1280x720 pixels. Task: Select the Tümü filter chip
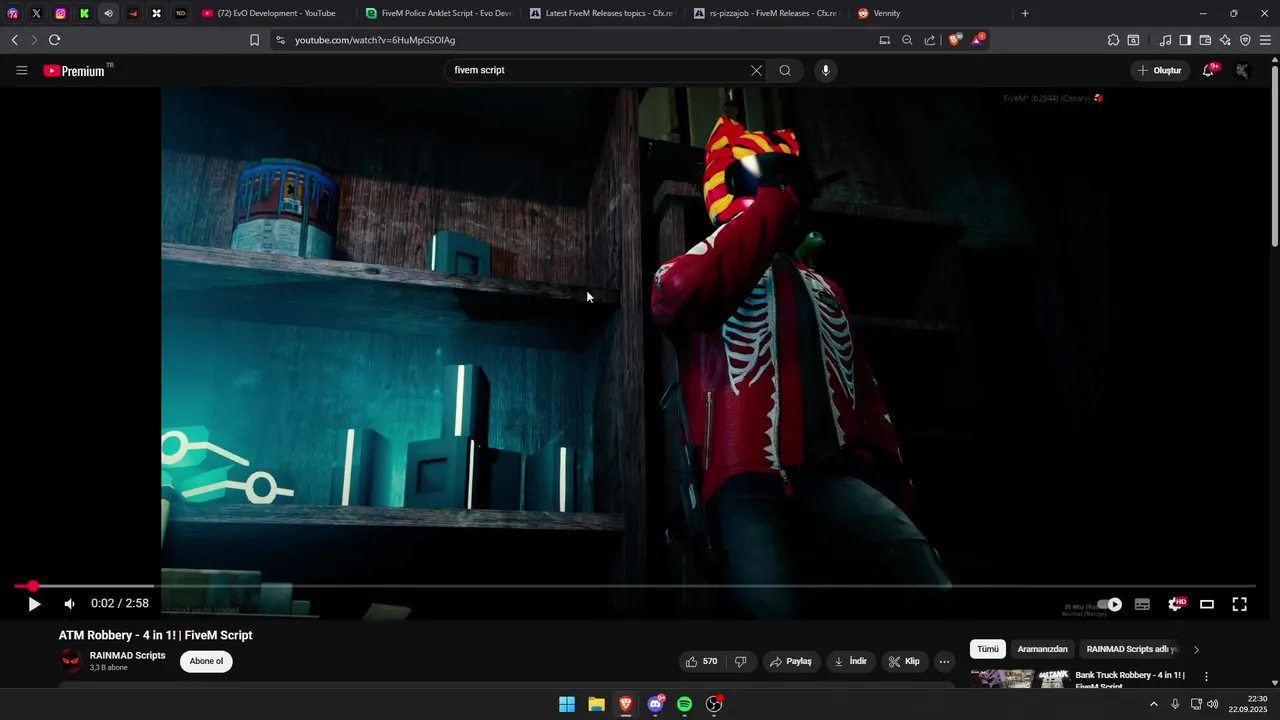click(x=988, y=649)
